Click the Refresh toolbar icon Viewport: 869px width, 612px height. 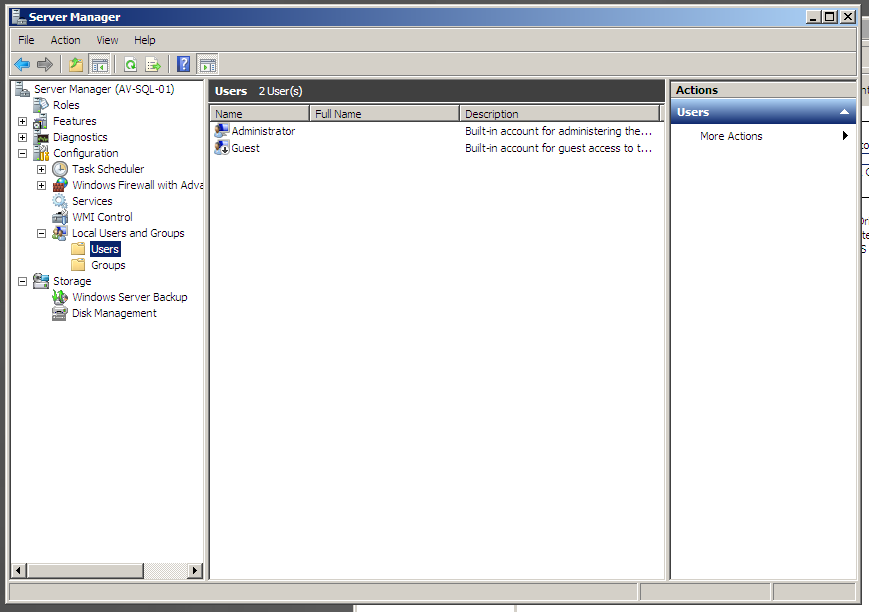130,65
